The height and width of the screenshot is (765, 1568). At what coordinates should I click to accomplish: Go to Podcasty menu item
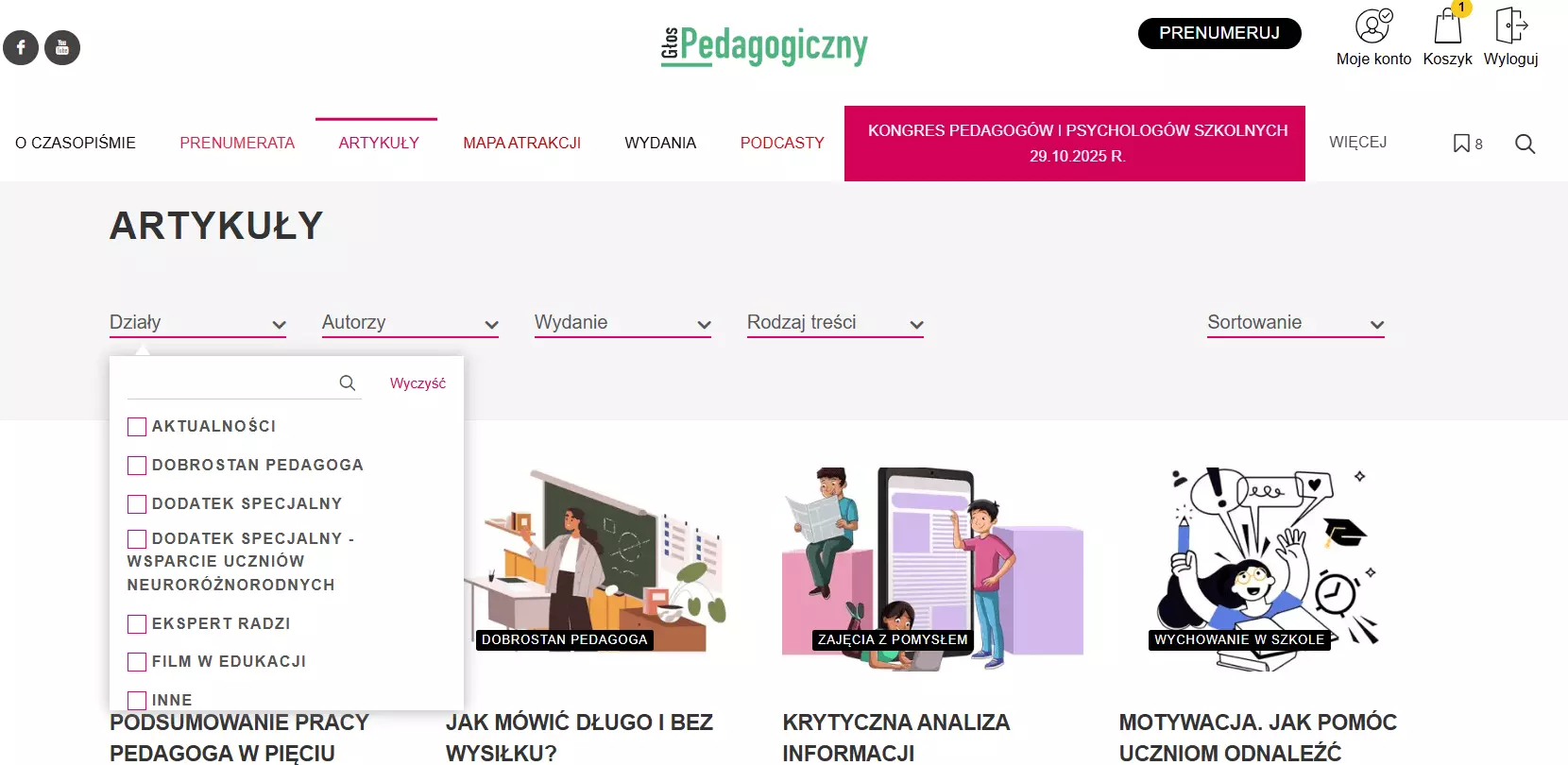(x=782, y=143)
